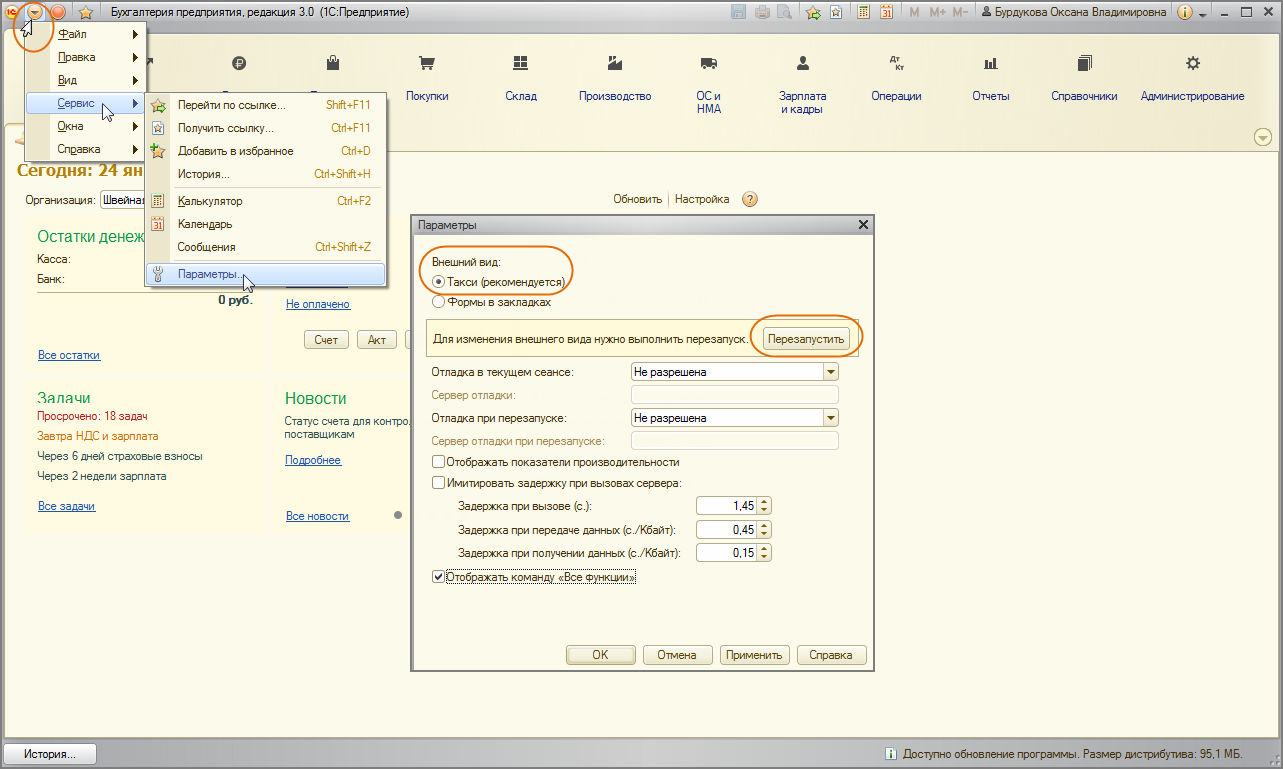1283x769 pixels.
Task: Click the Применить button
Action: tap(755, 655)
